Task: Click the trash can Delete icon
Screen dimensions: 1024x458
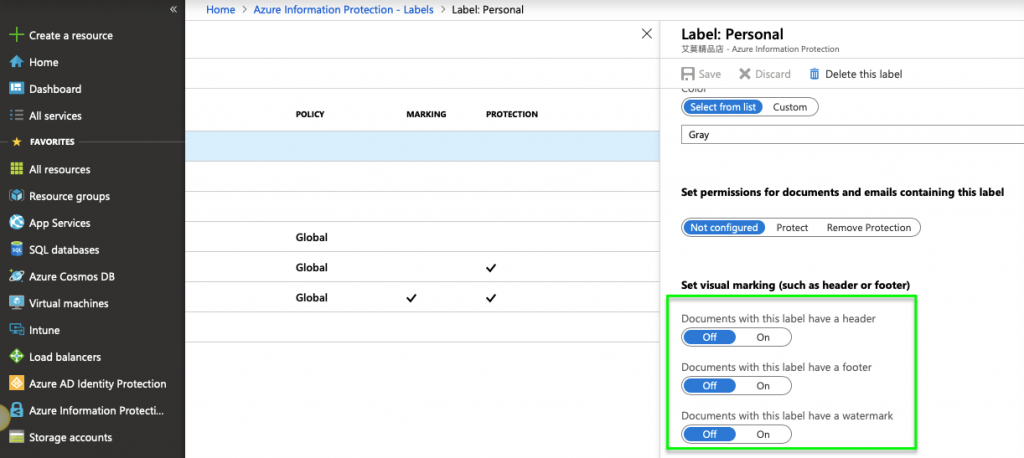Action: 814,74
